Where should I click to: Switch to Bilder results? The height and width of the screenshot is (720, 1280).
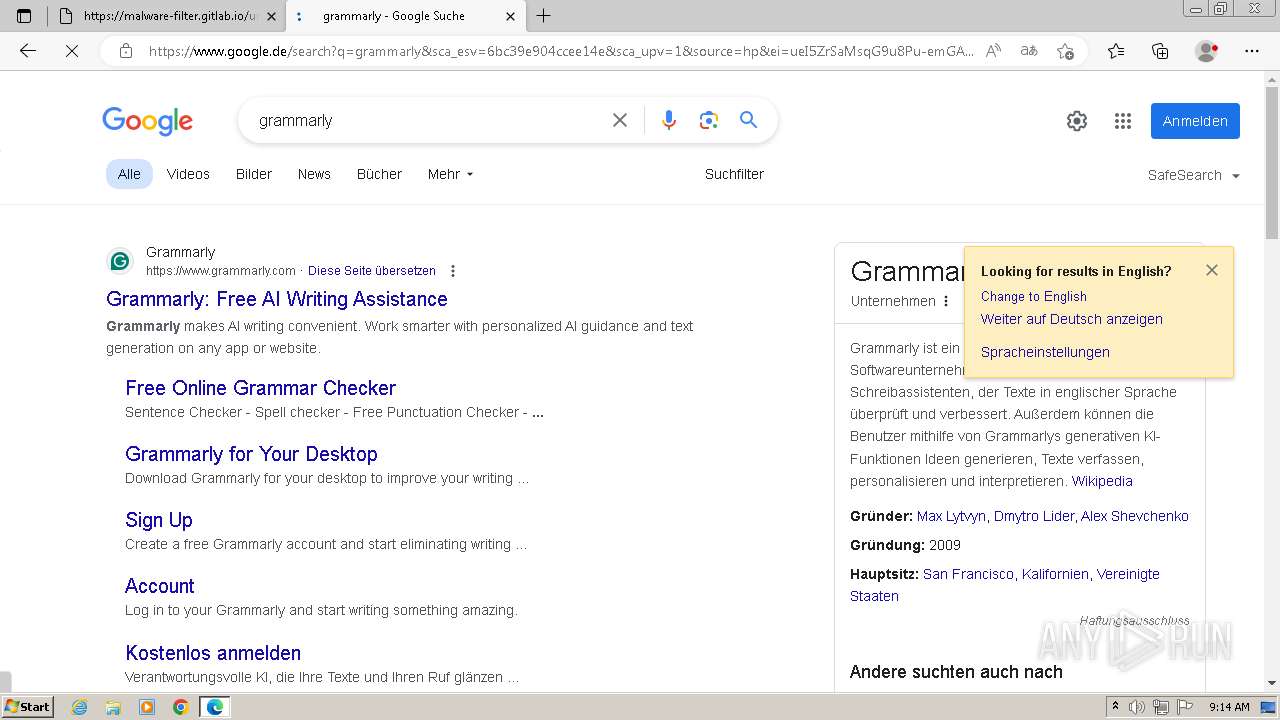click(x=254, y=174)
